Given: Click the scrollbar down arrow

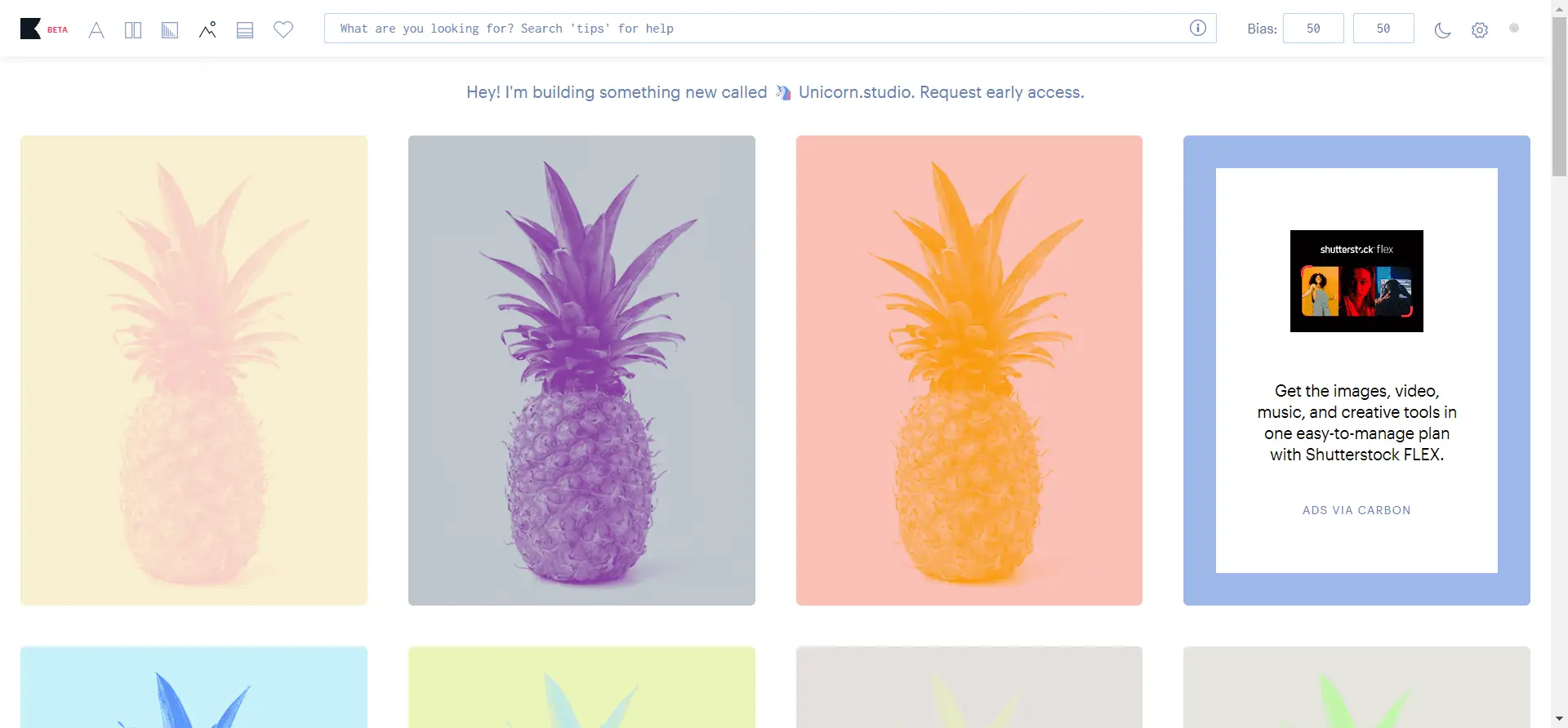Looking at the screenshot, I should [1560, 719].
